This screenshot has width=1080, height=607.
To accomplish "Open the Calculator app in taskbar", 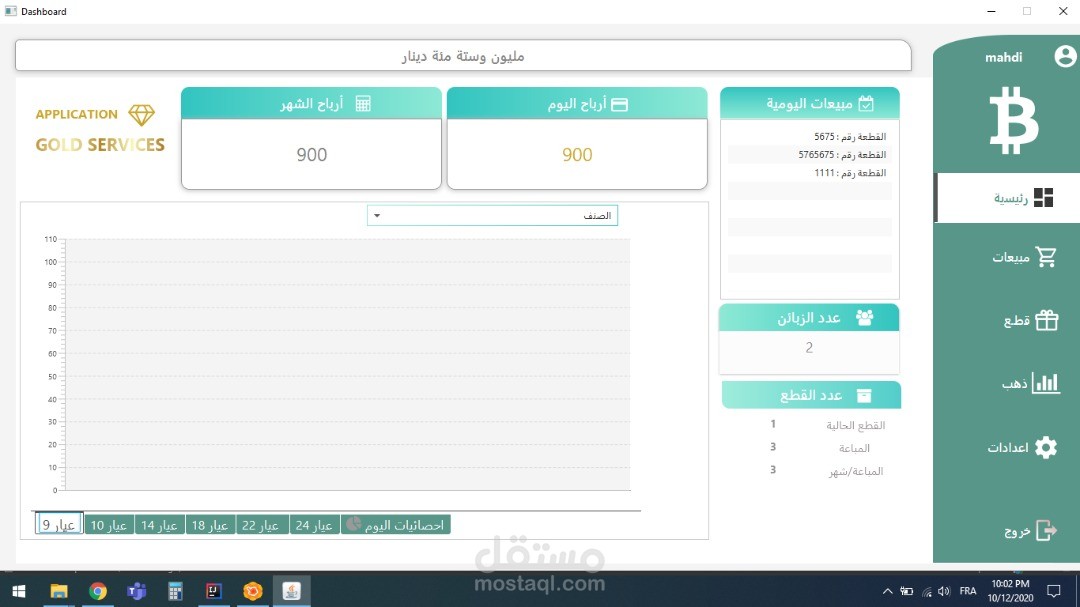I will pyautogui.click(x=175, y=591).
